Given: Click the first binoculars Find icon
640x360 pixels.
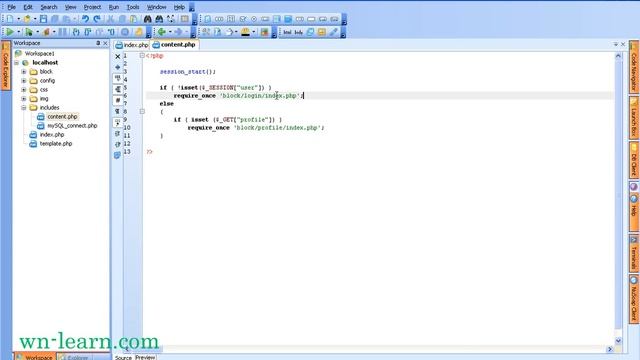Looking at the screenshot, I should pyautogui.click(x=147, y=19).
